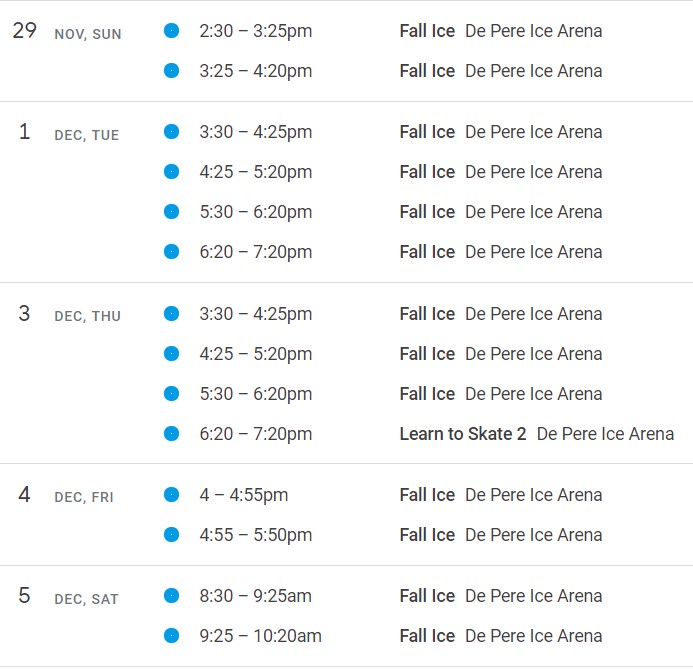This screenshot has height=670, width=693.
Task: Select date 3 Dec, Thu
Action: coord(69,314)
